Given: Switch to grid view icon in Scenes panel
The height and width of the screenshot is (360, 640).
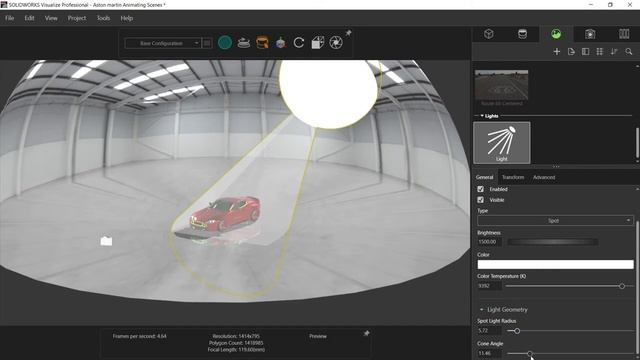Looking at the screenshot, I should click(x=600, y=51).
